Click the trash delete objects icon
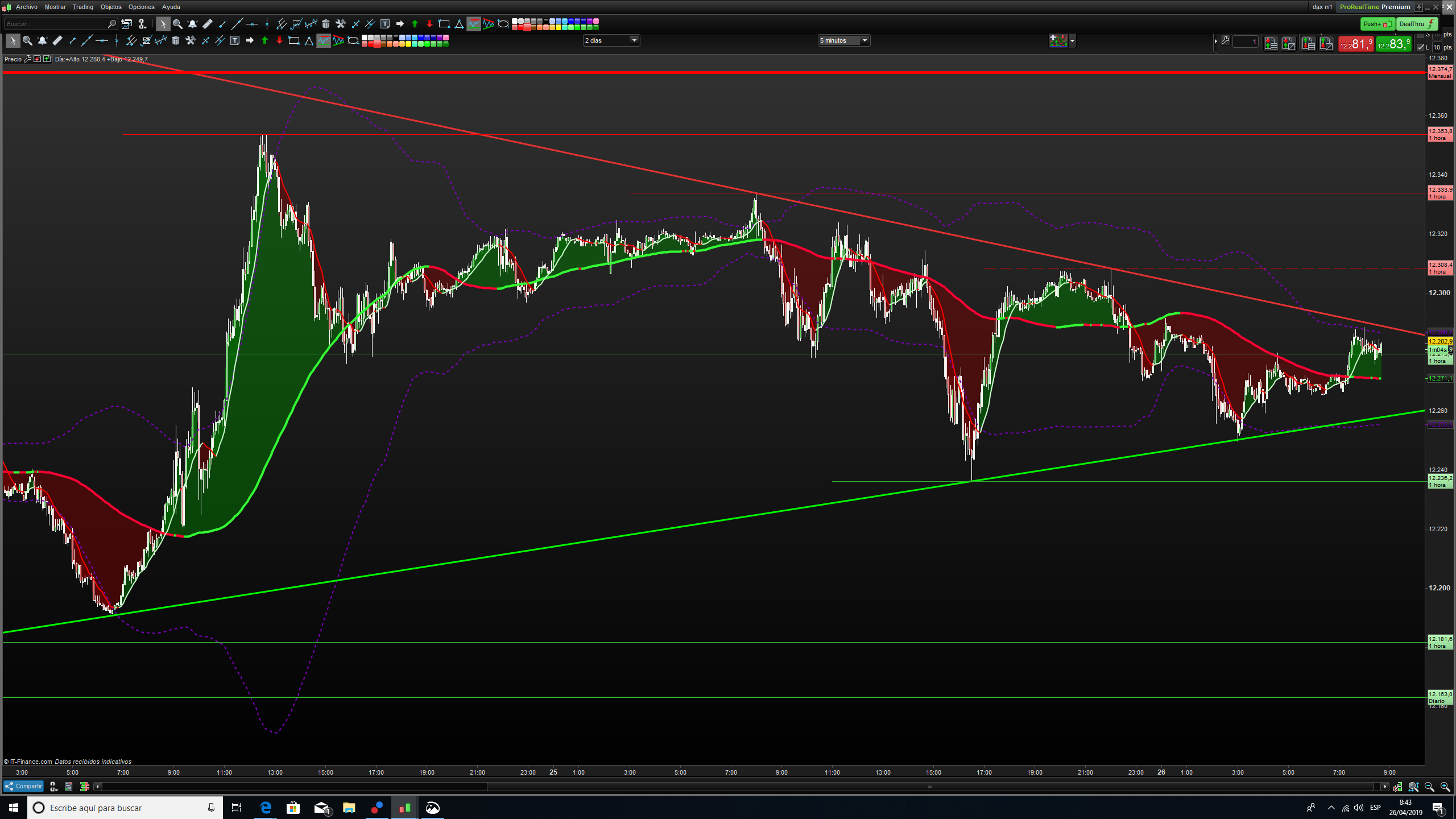The width and height of the screenshot is (1456, 819). [326, 24]
